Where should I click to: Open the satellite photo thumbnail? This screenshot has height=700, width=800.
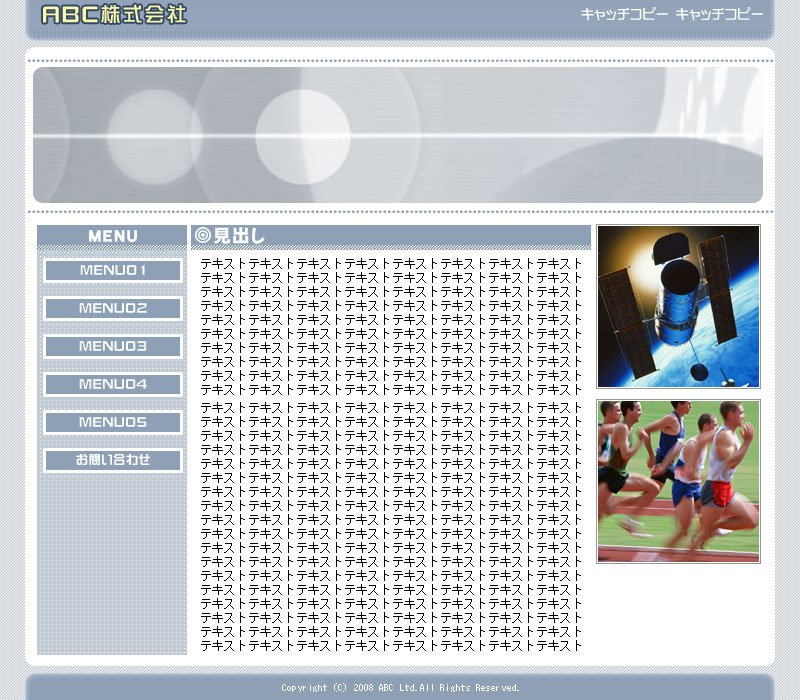(x=678, y=306)
